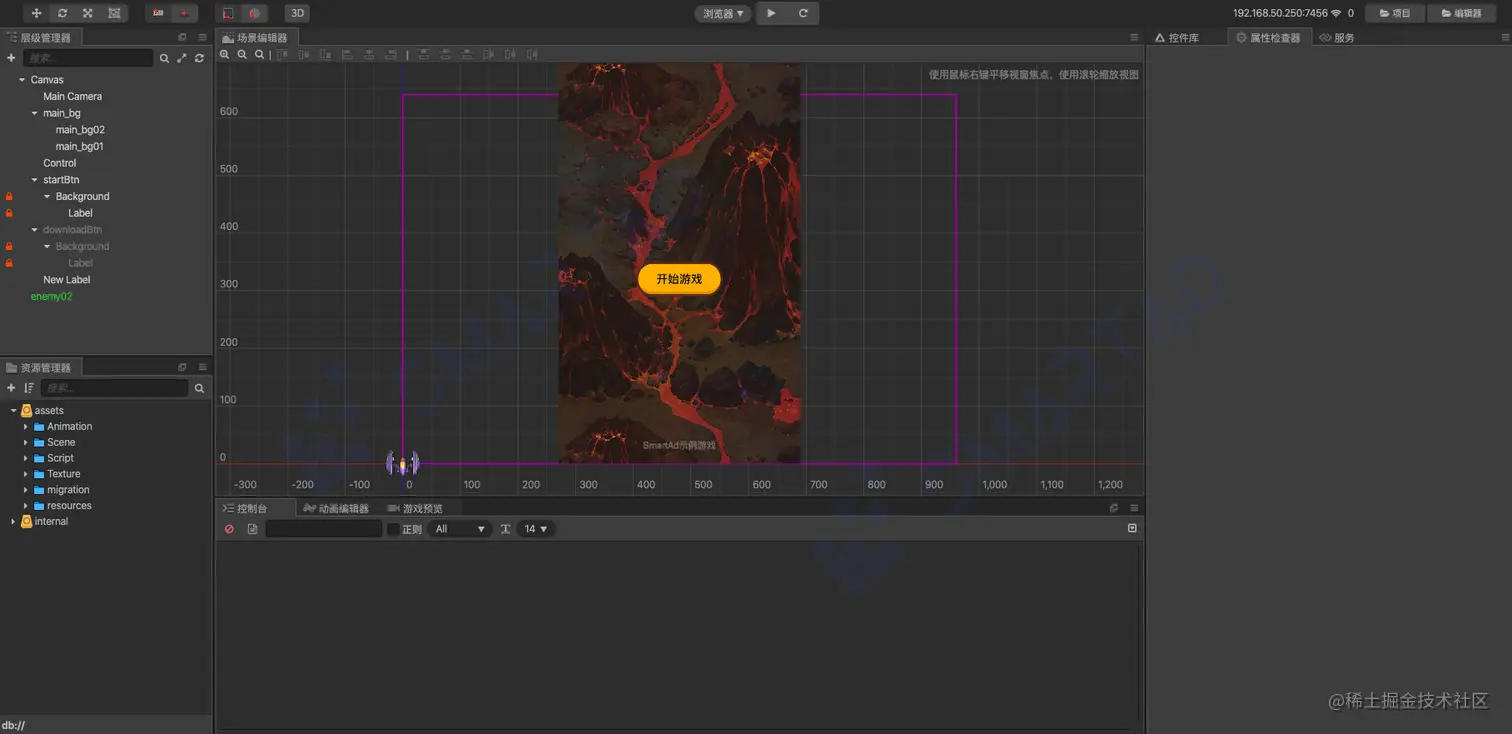Open the All log-level filter dropdown

pos(460,529)
